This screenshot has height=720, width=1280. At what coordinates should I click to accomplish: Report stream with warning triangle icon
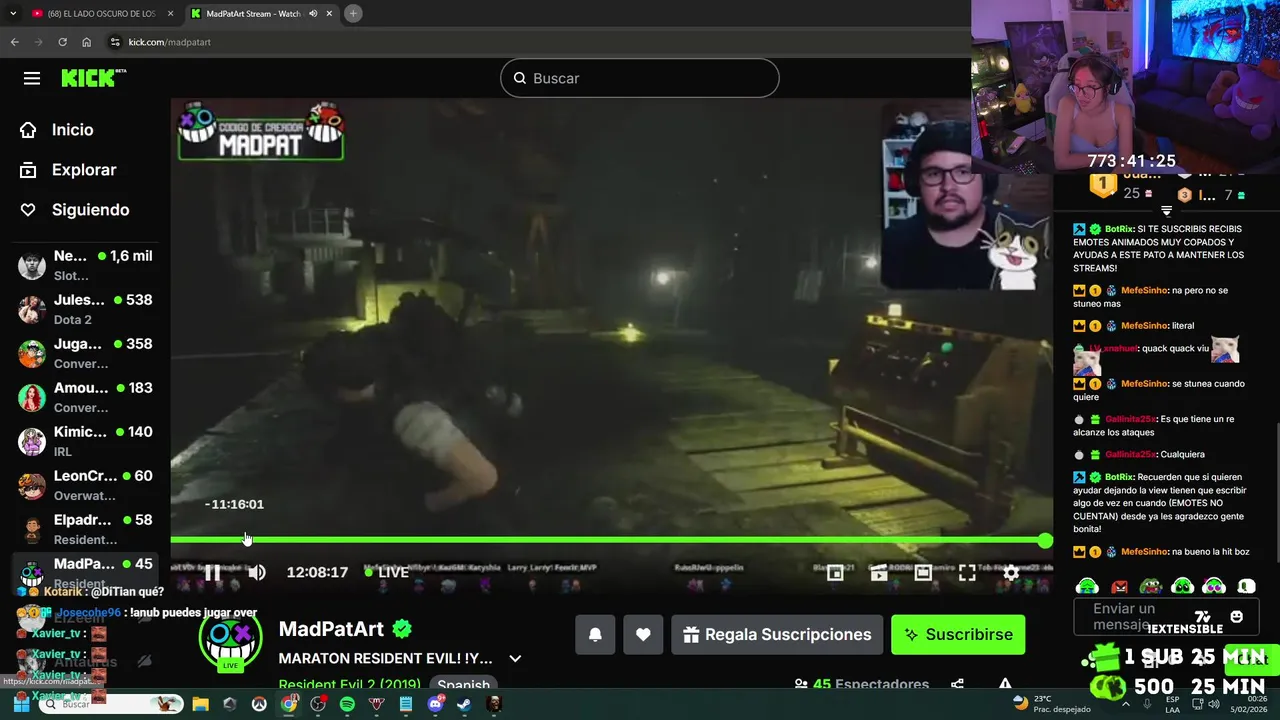1005,685
